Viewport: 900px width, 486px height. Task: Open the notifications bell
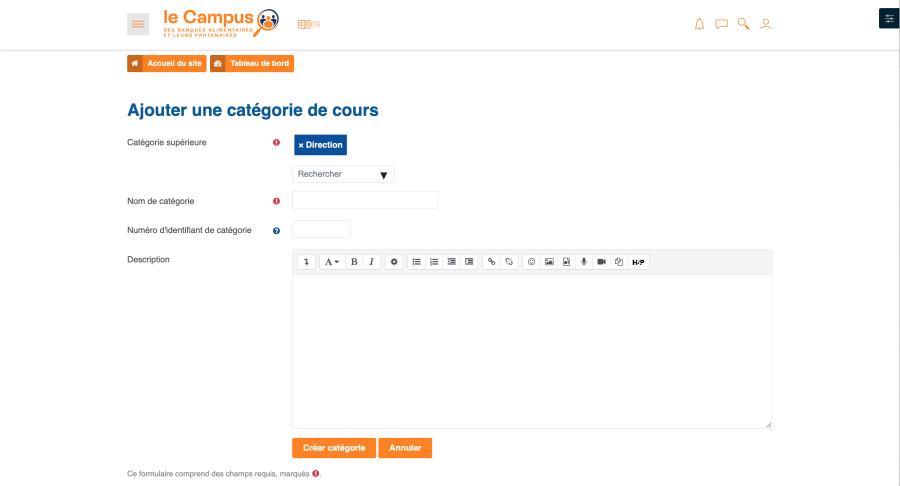click(699, 24)
